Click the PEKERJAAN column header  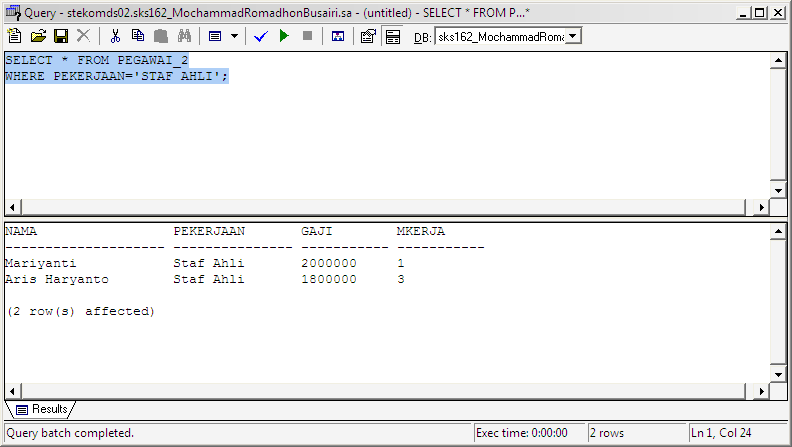[x=209, y=231]
